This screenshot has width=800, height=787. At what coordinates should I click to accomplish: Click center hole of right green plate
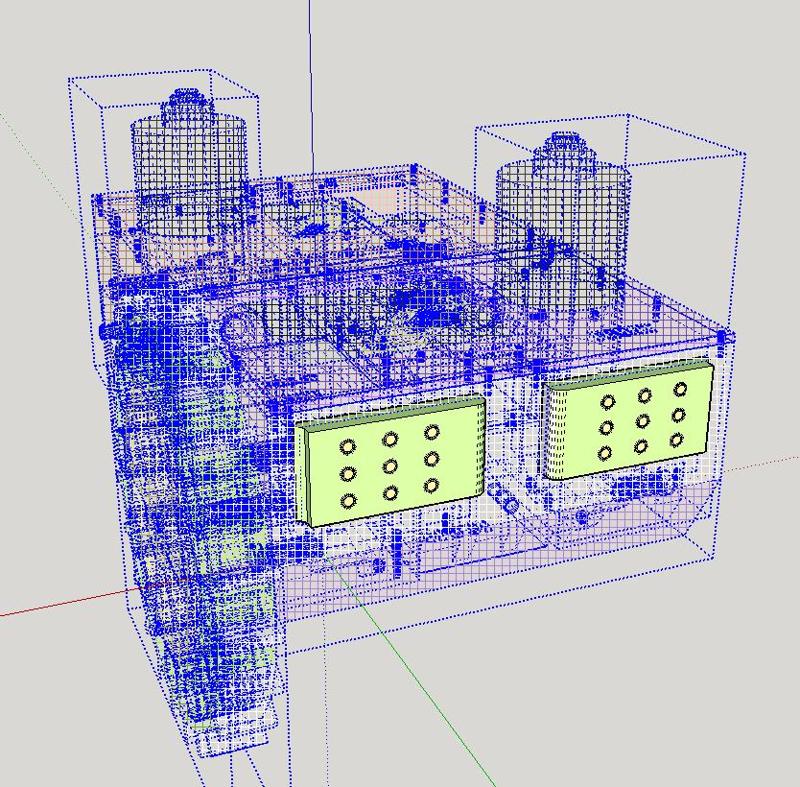tap(643, 421)
